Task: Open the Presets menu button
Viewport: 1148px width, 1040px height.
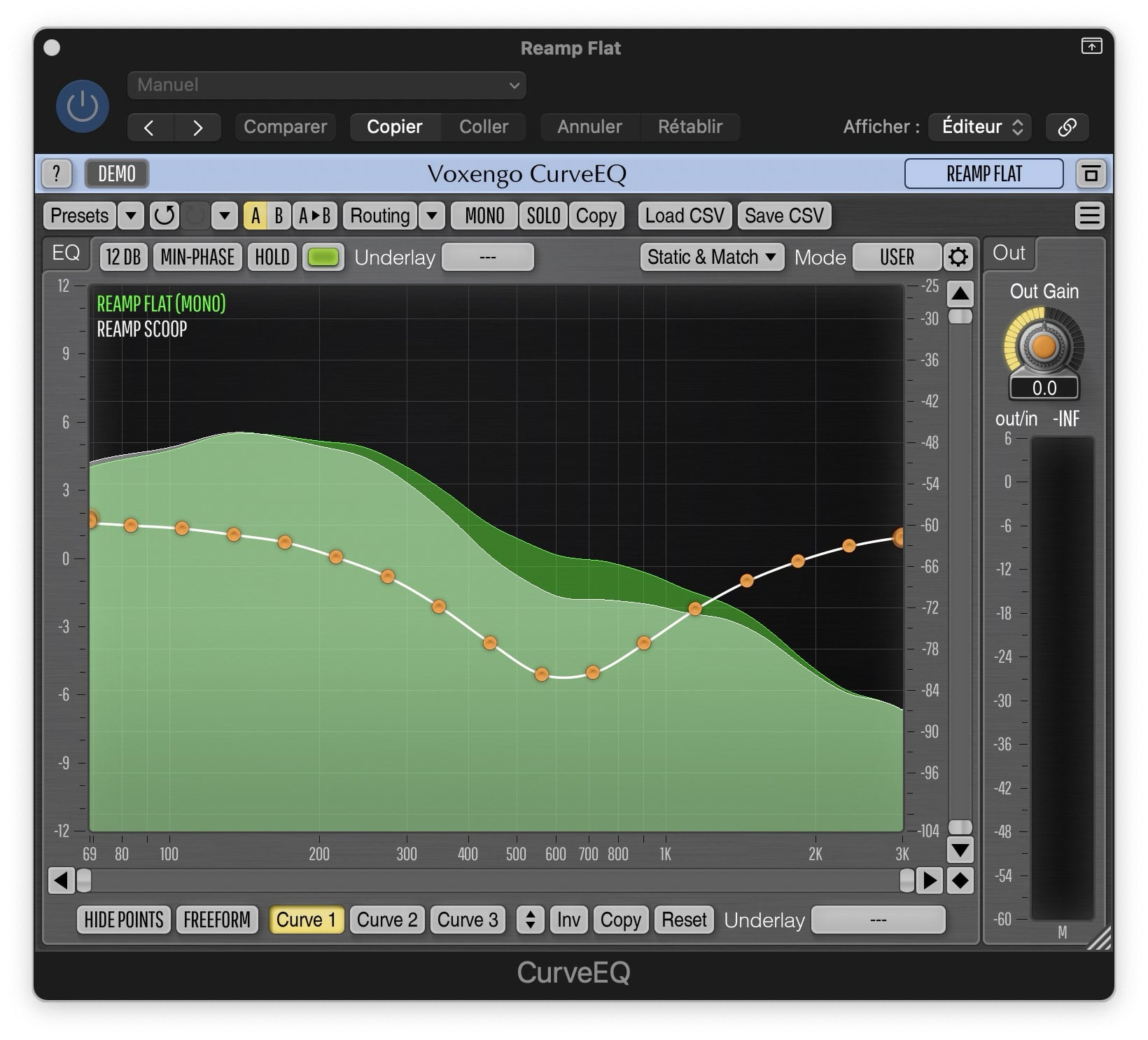Action: pos(80,216)
